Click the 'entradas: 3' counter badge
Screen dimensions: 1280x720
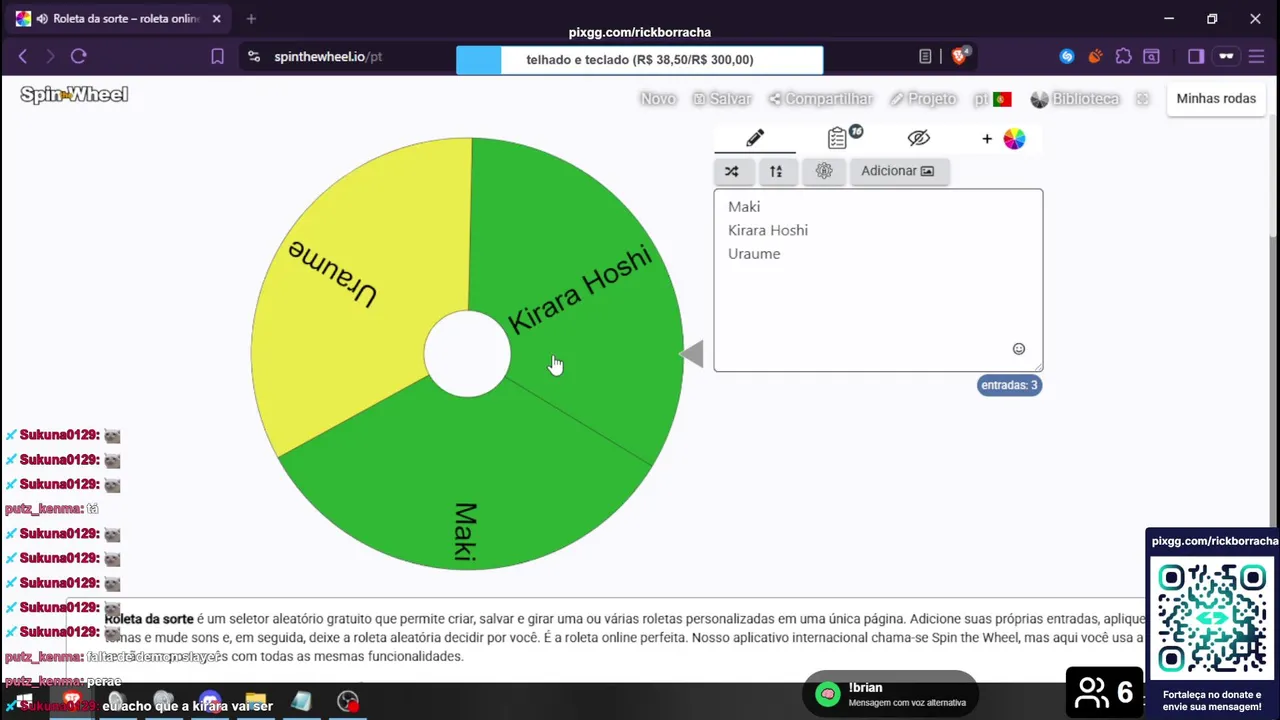[1010, 385]
